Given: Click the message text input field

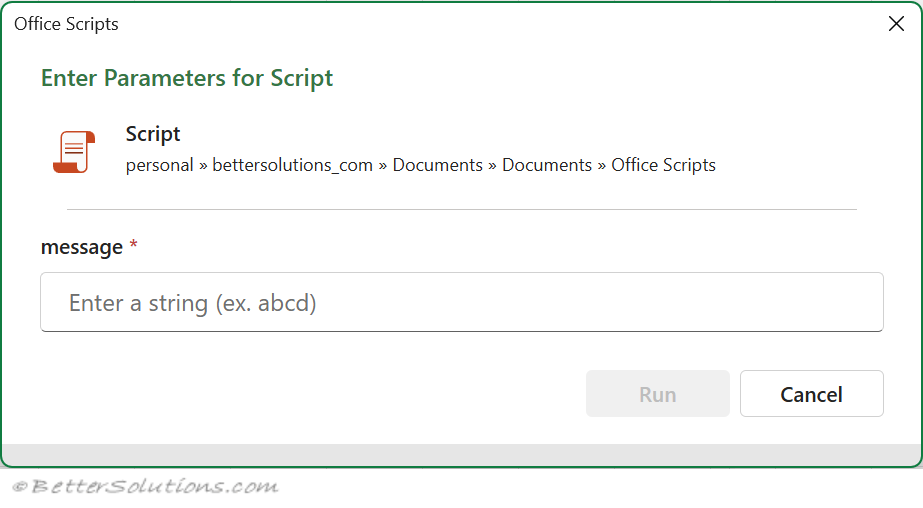Looking at the screenshot, I should click(x=461, y=302).
